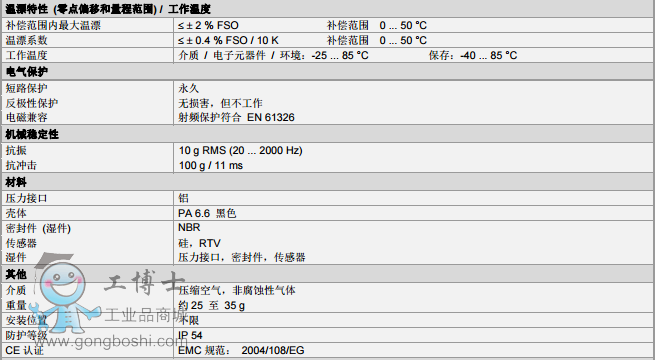The image size is (656, 360).
Task: Select the '约 25 至 35 g' weight value
Action: pyautogui.click(x=211, y=305)
